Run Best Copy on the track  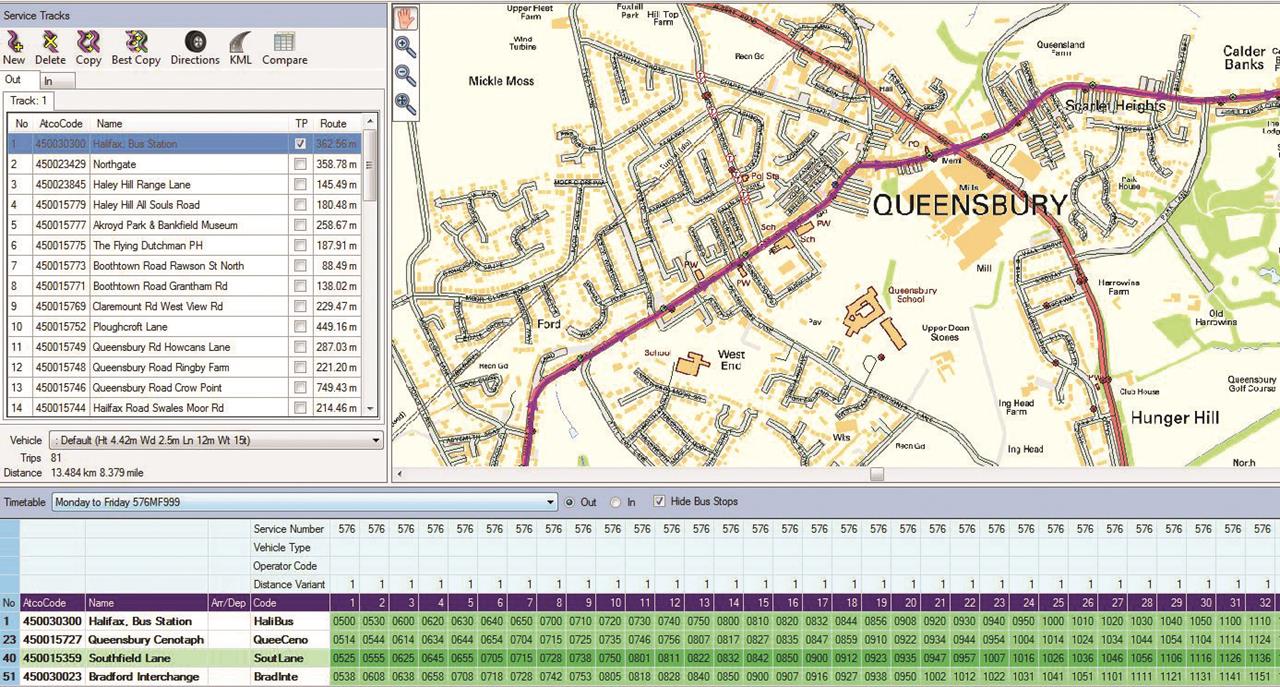tap(136, 45)
